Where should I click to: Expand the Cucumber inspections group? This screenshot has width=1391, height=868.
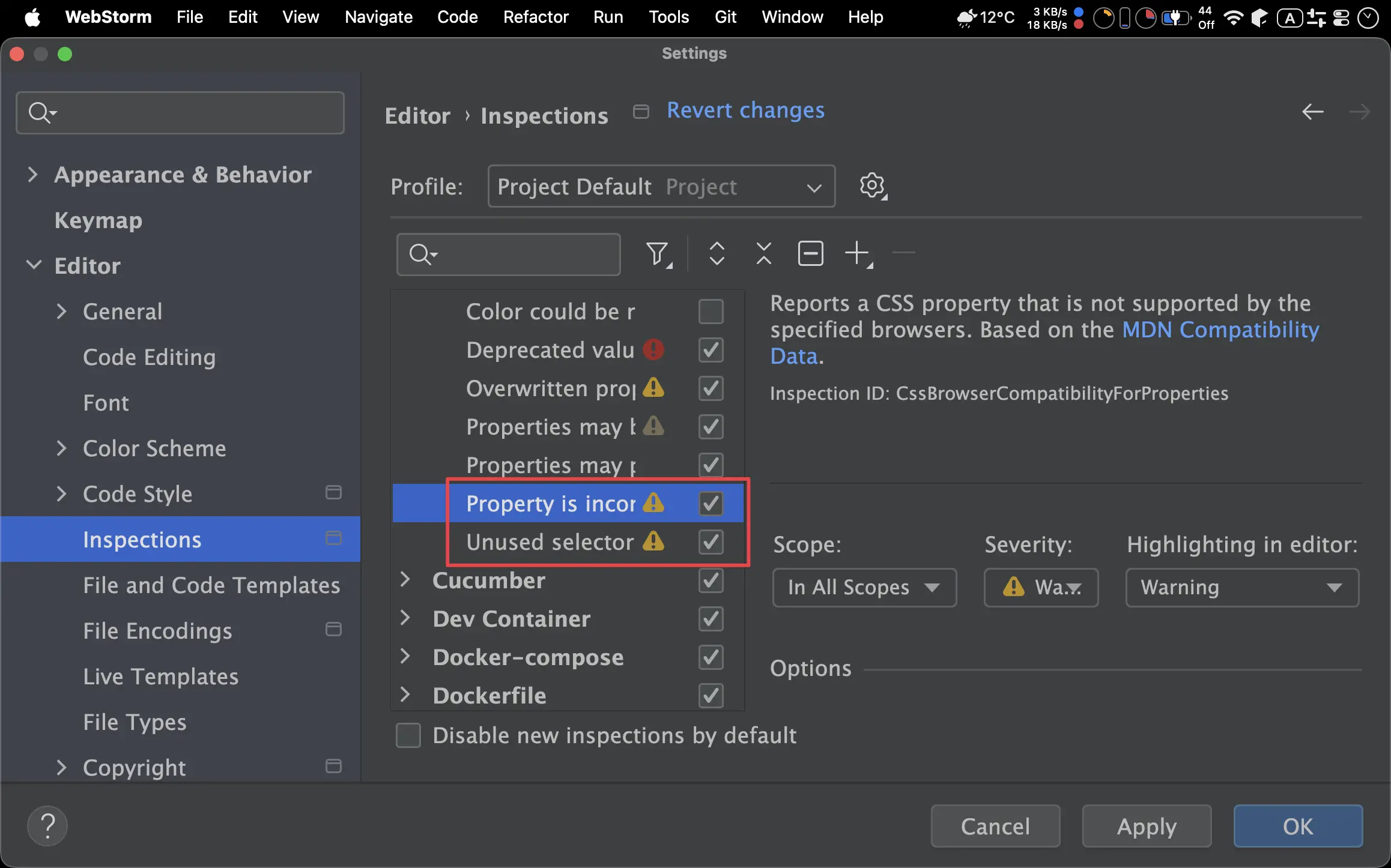[x=405, y=580]
